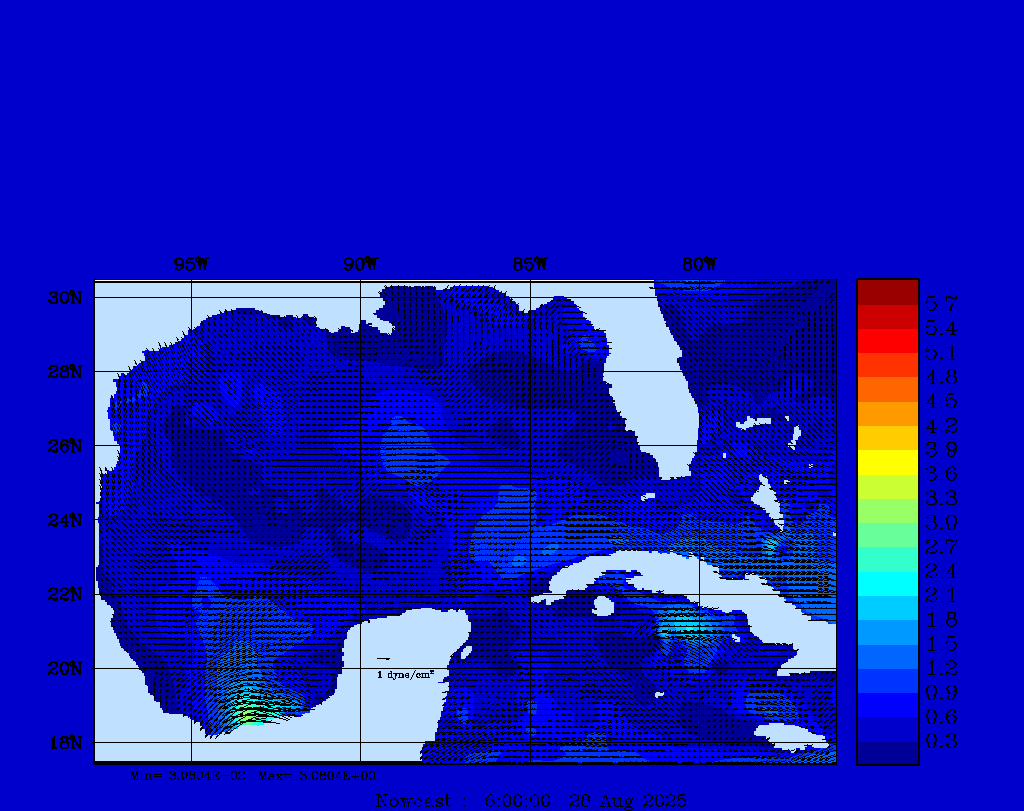Screen dimensions: 1024x811
Task: Click the 5.7 colorbar value label
Action: pyautogui.click(x=941, y=304)
